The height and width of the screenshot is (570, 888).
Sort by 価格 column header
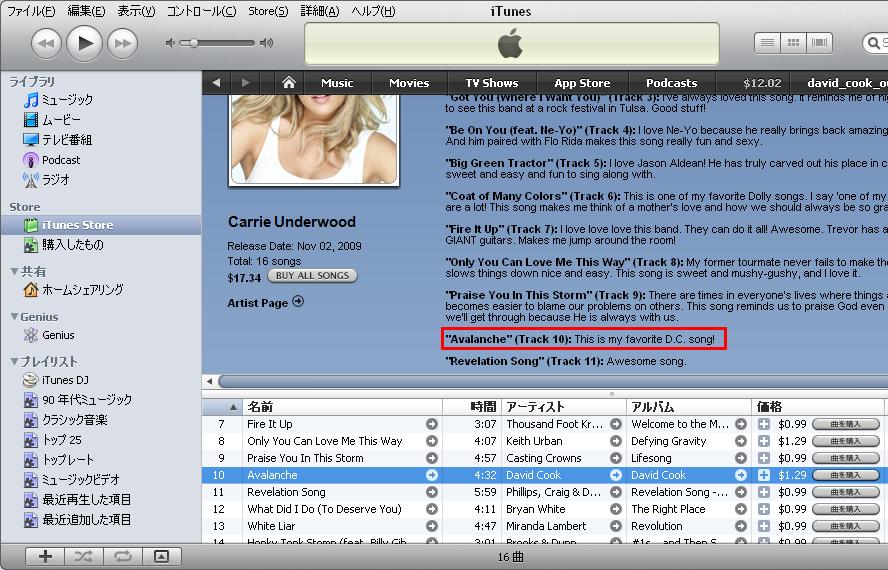click(818, 407)
